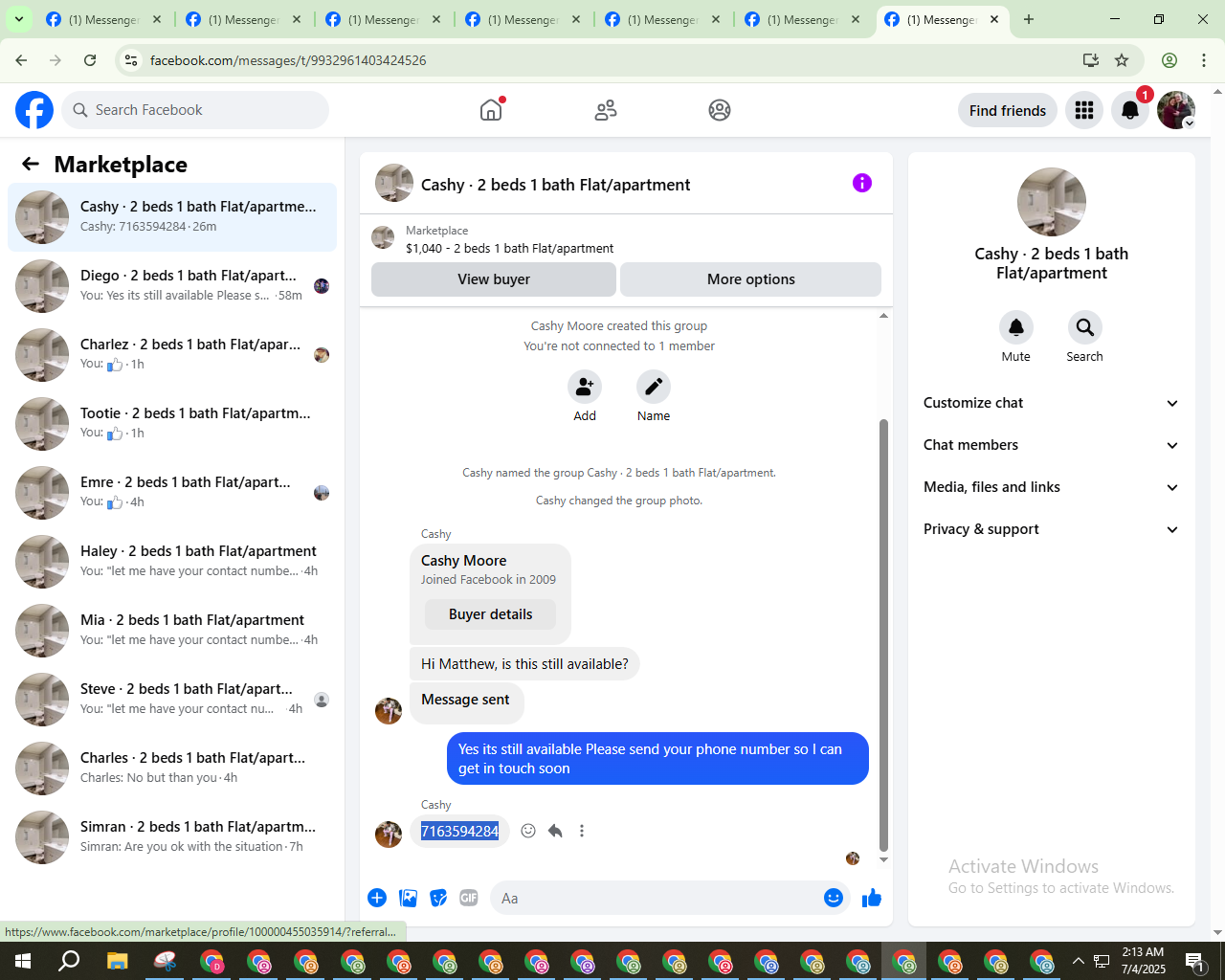Open Emre 2 beds 1 bath conversation

[x=172, y=493]
